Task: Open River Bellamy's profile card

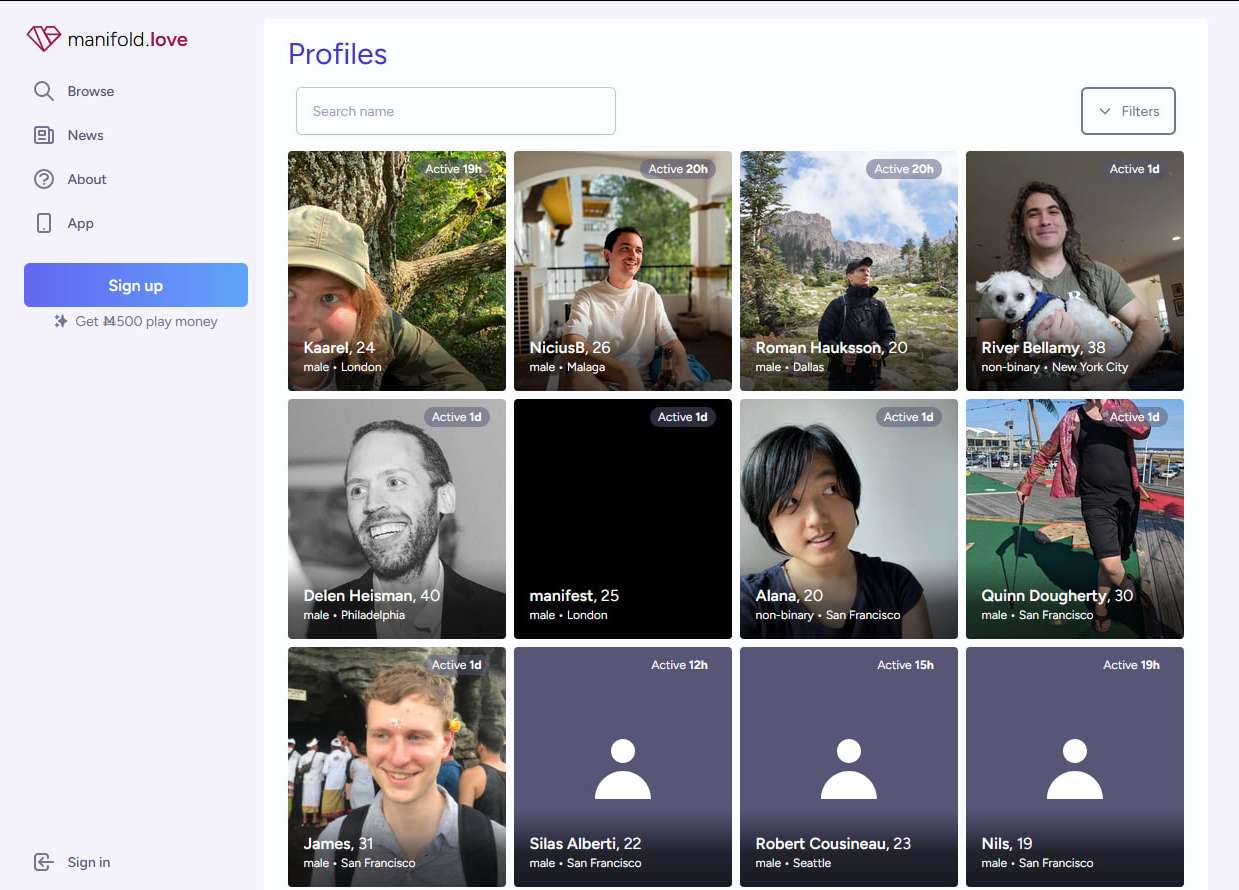Action: (1075, 271)
